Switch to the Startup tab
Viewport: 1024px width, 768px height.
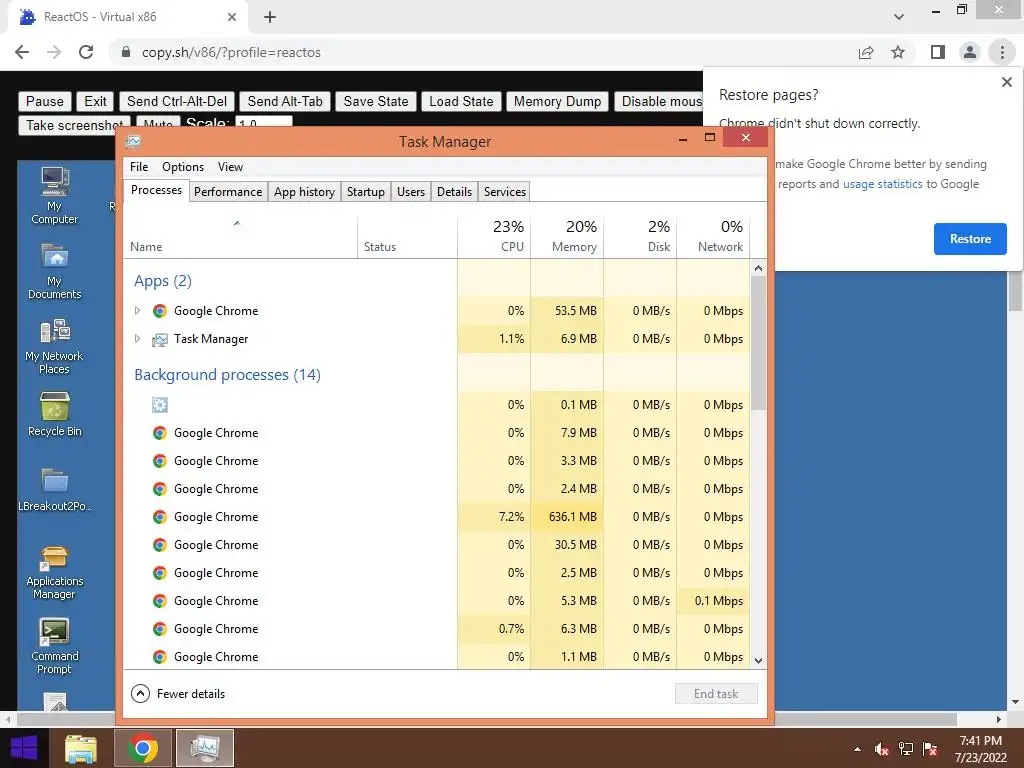coord(366,191)
